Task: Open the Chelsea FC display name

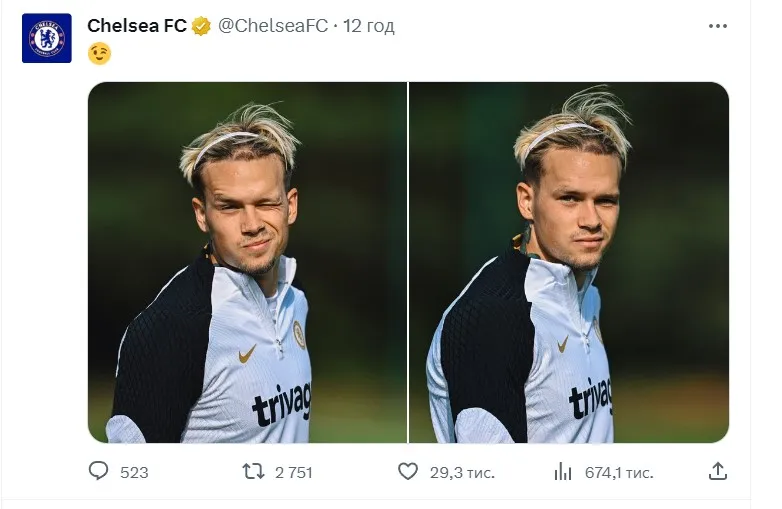Action: 137,26
